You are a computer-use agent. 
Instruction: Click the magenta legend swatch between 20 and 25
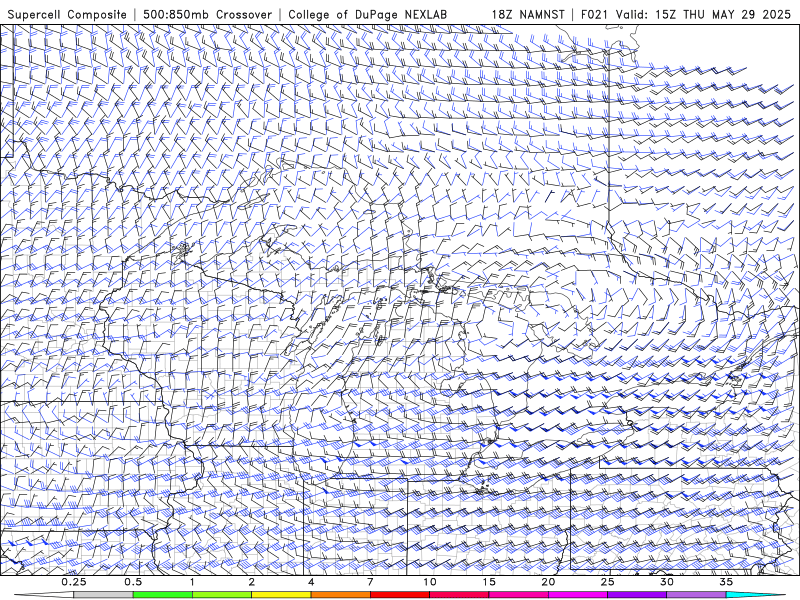(578, 595)
